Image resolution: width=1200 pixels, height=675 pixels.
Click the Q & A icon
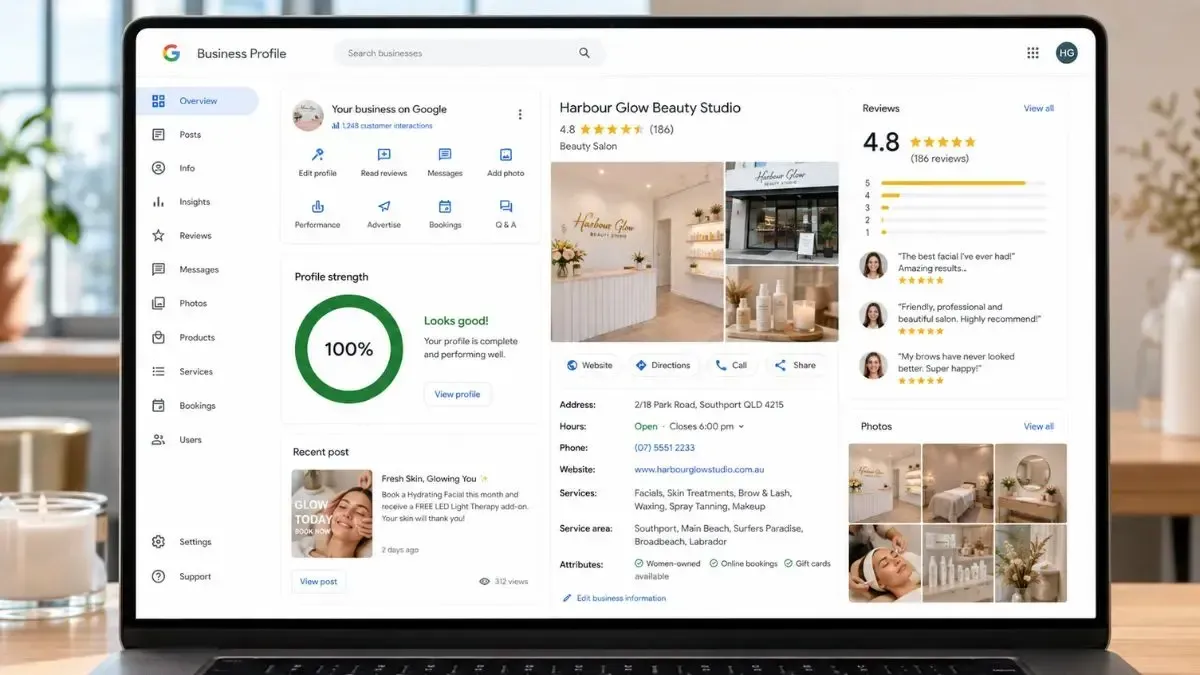coord(506,207)
